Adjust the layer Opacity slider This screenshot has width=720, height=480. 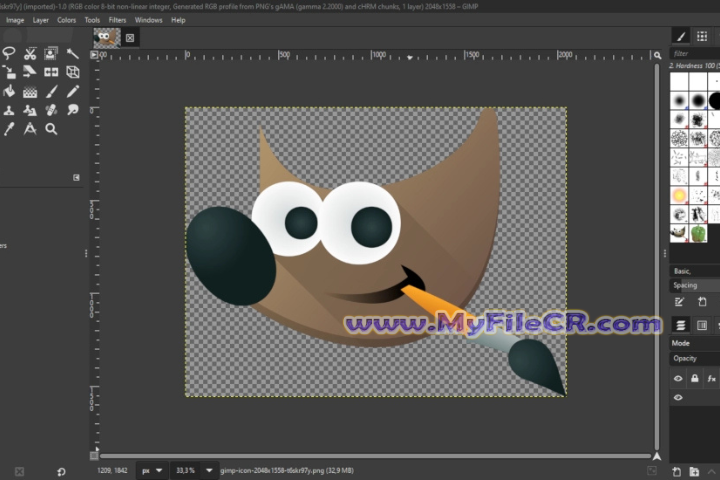coord(695,358)
